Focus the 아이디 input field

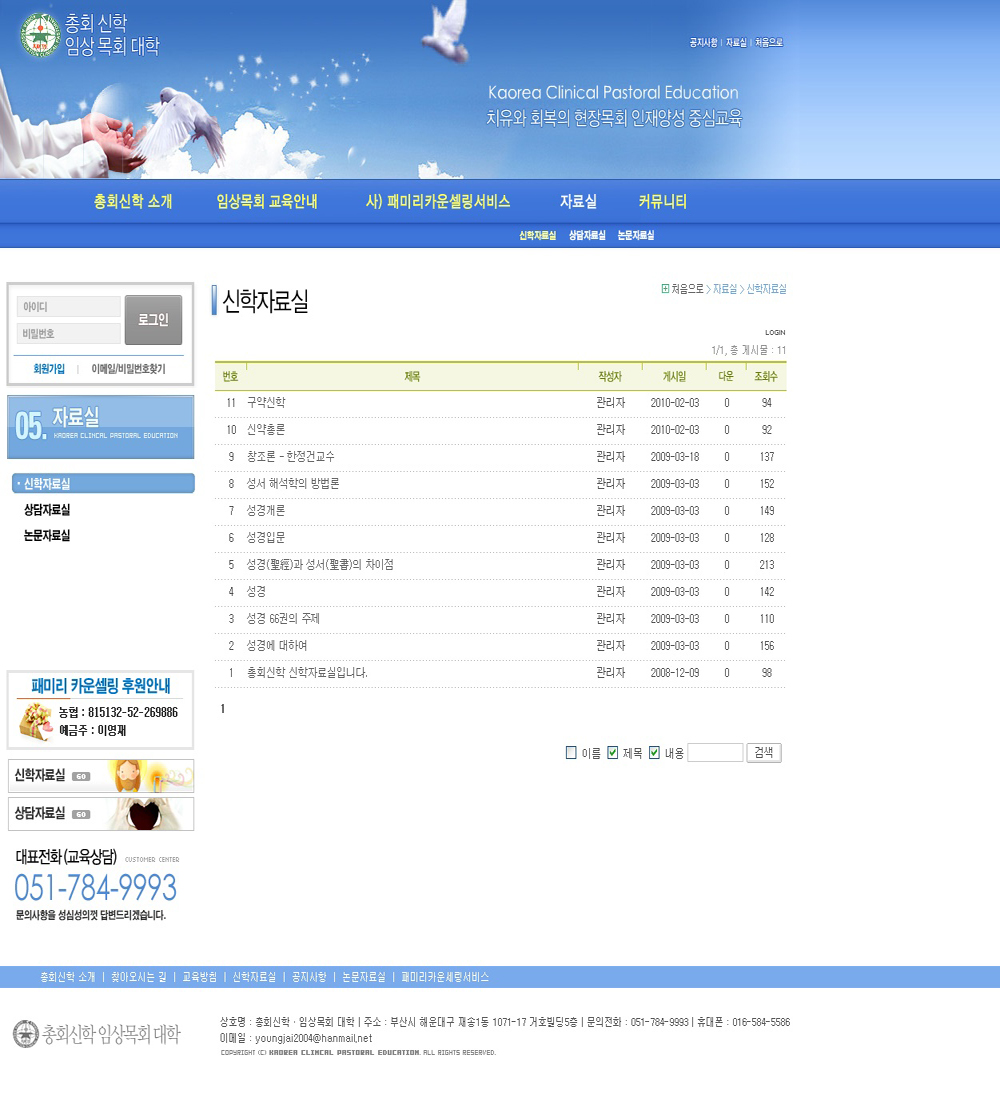(68, 307)
